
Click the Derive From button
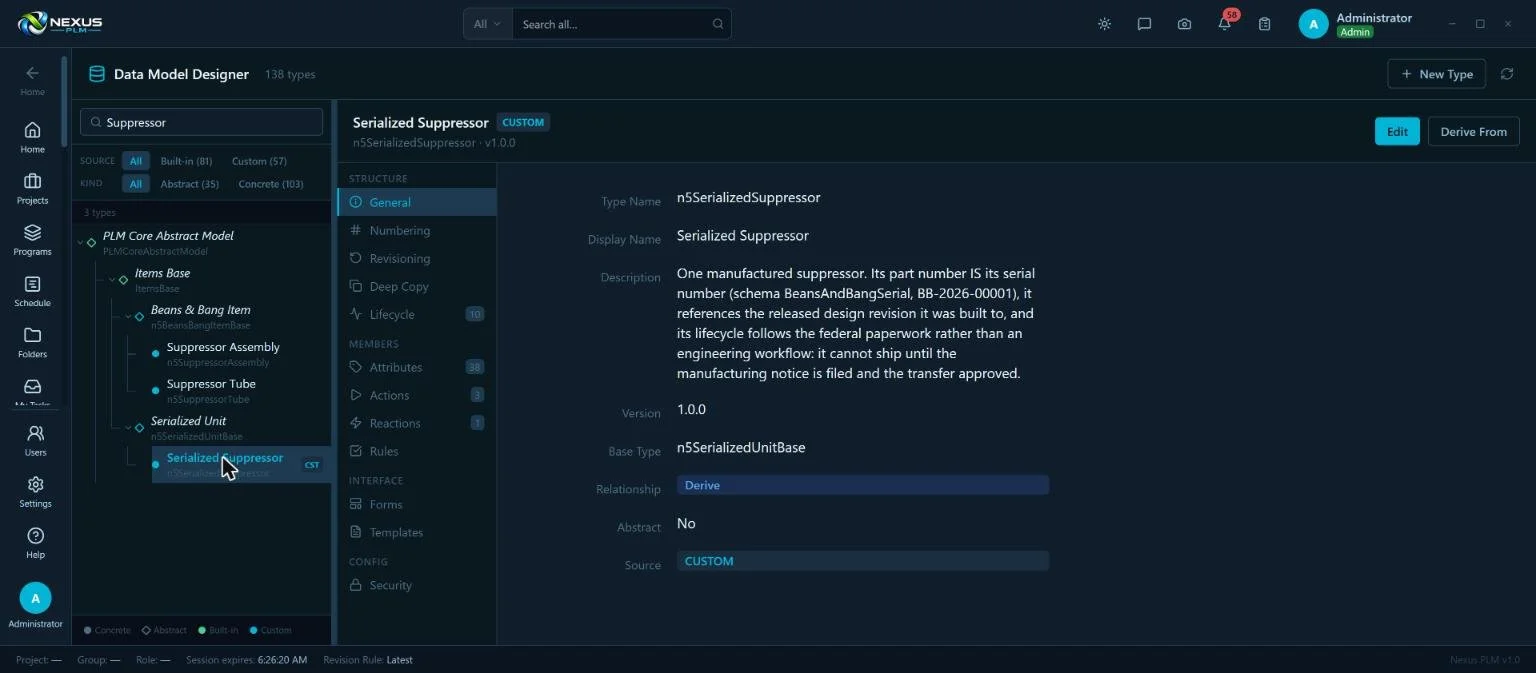1474,131
